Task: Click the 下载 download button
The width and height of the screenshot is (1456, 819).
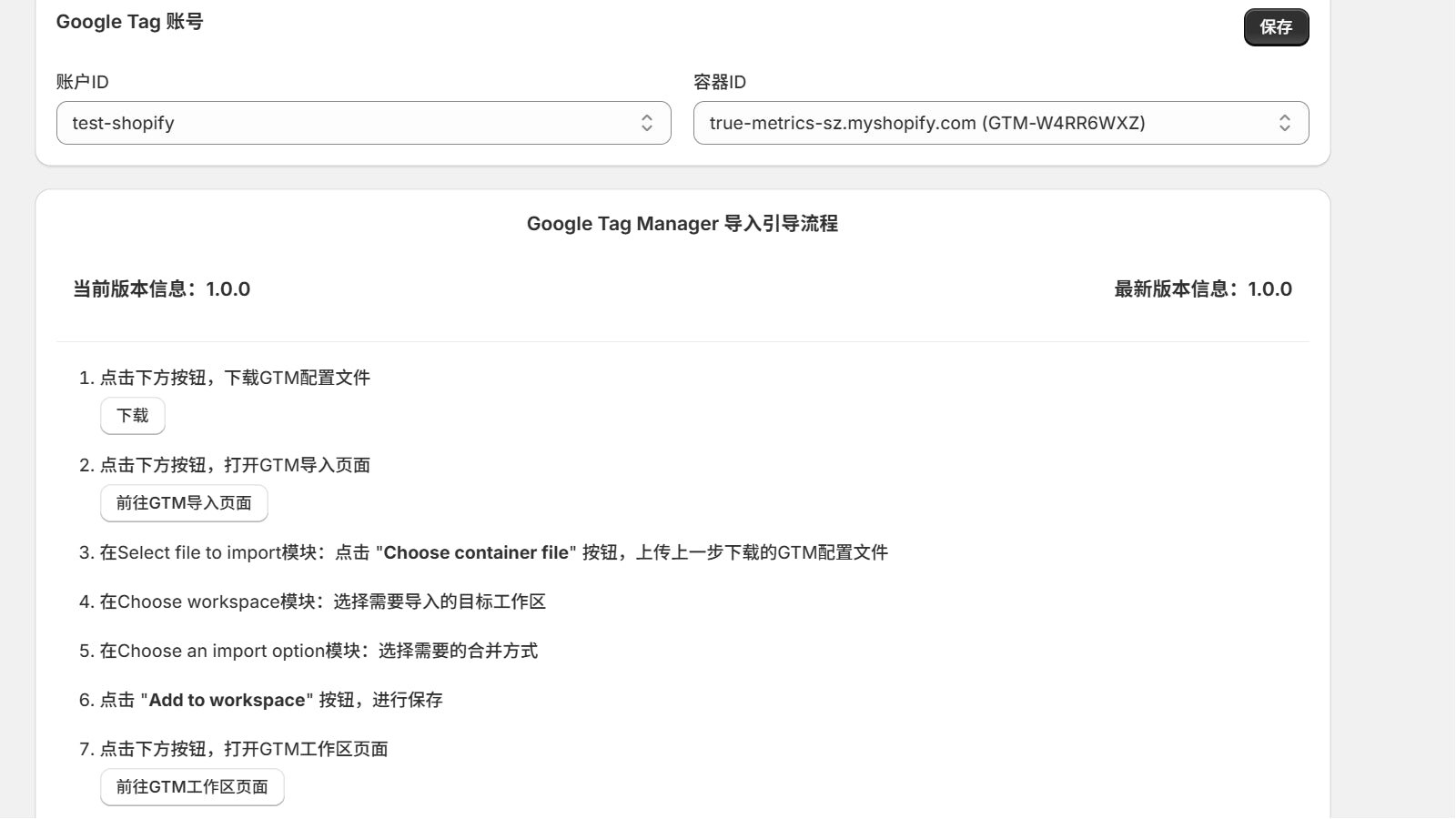Action: [133, 416]
